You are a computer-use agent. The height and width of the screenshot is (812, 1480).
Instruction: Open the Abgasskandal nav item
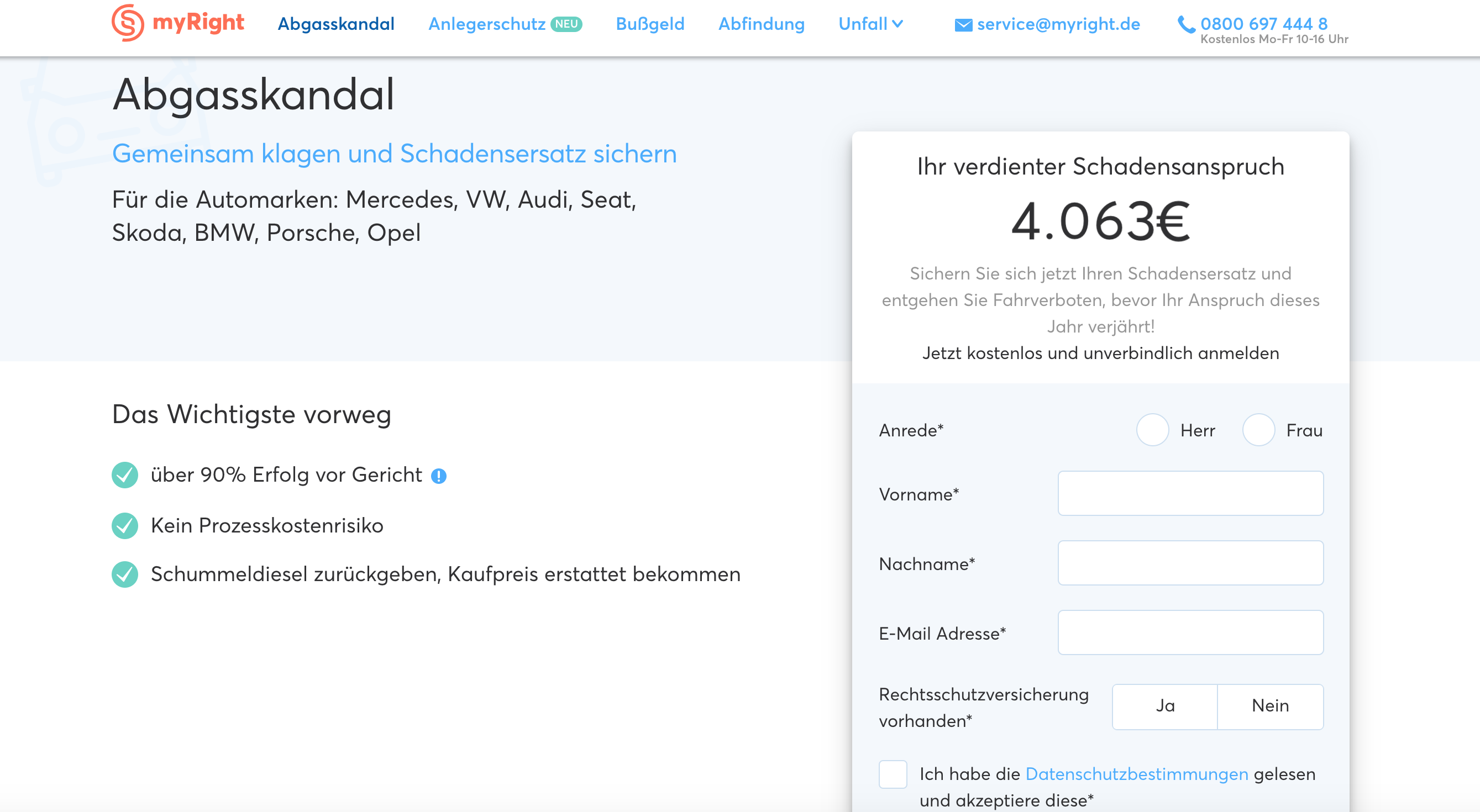pyautogui.click(x=336, y=24)
